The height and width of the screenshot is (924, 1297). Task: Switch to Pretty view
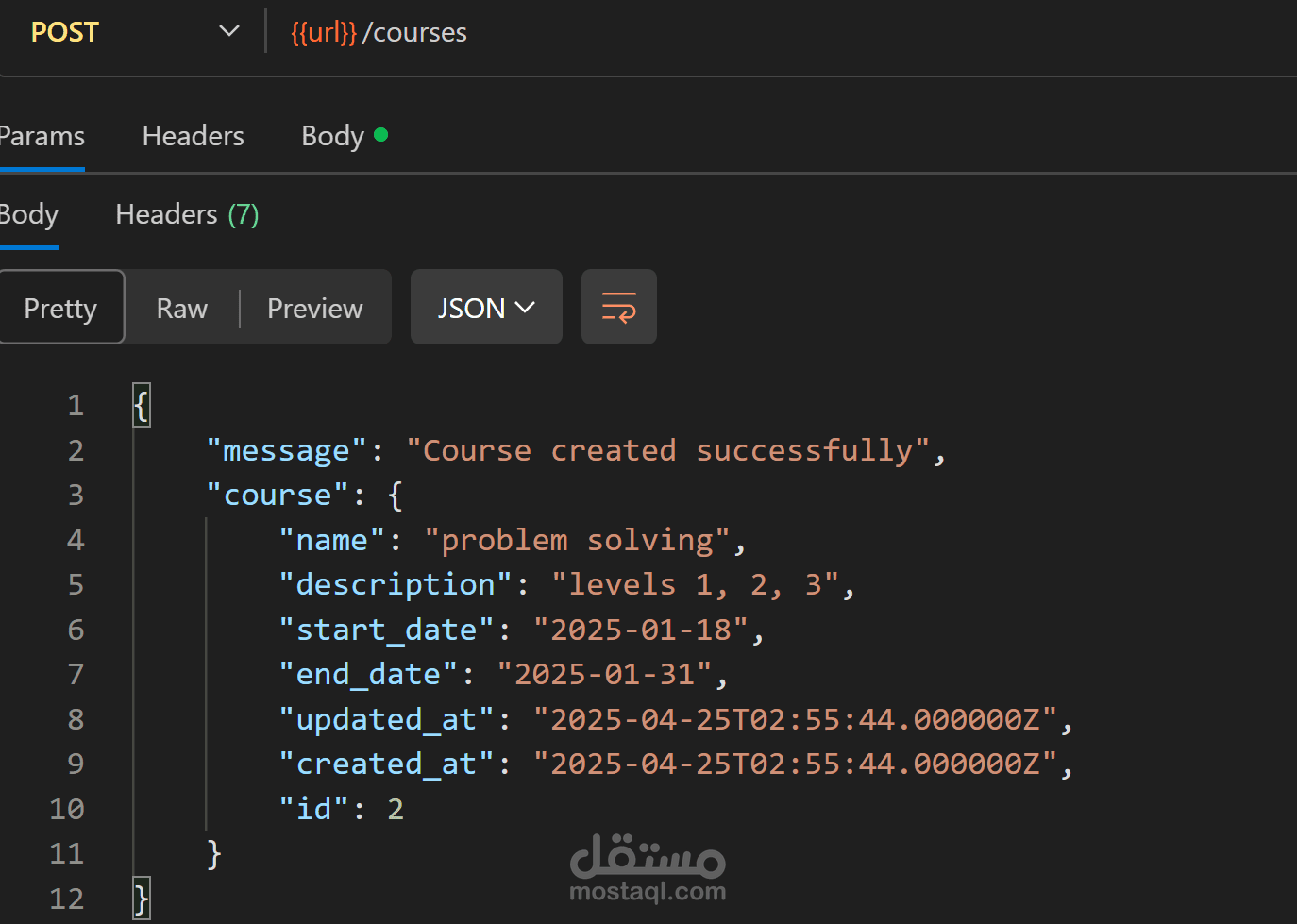60,308
